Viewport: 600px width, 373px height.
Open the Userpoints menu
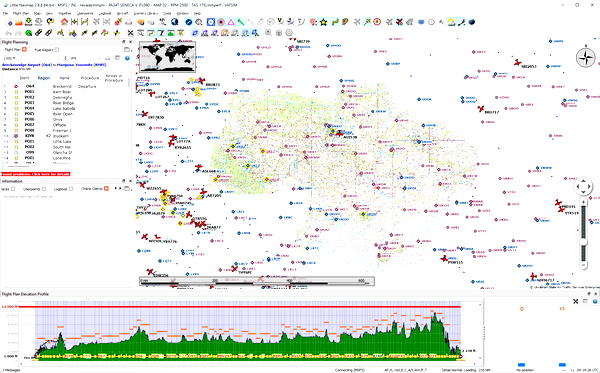click(x=85, y=13)
